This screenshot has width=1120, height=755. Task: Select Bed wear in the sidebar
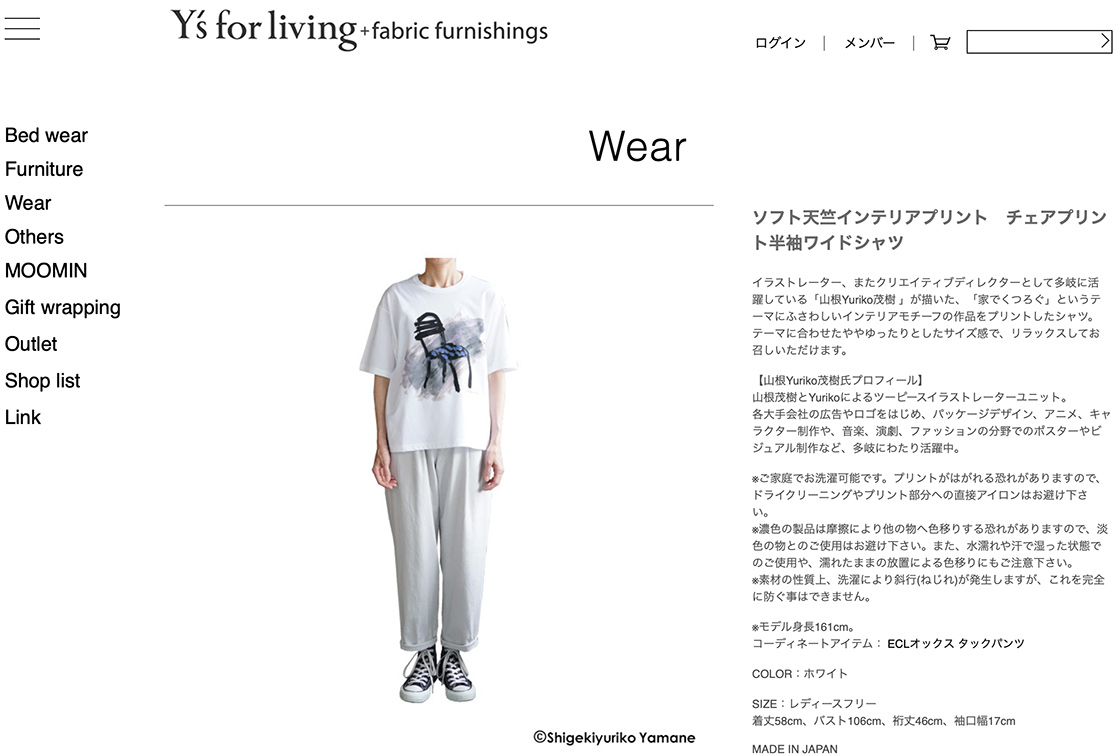coord(46,135)
